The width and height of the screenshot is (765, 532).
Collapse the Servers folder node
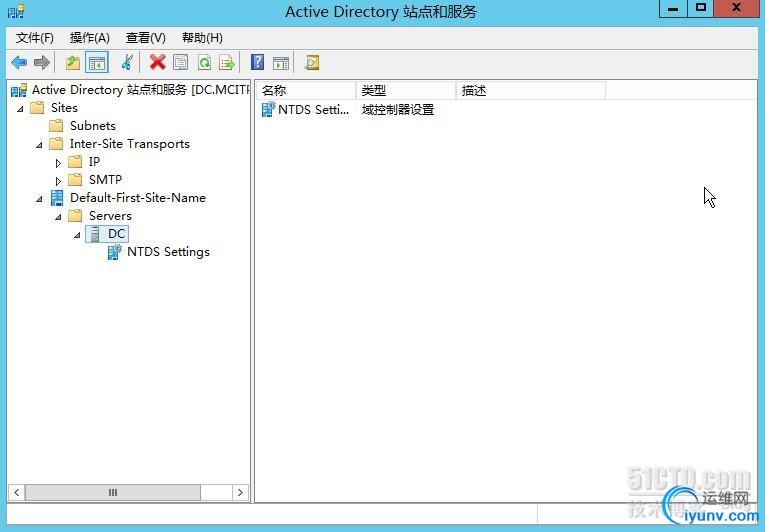coord(59,217)
